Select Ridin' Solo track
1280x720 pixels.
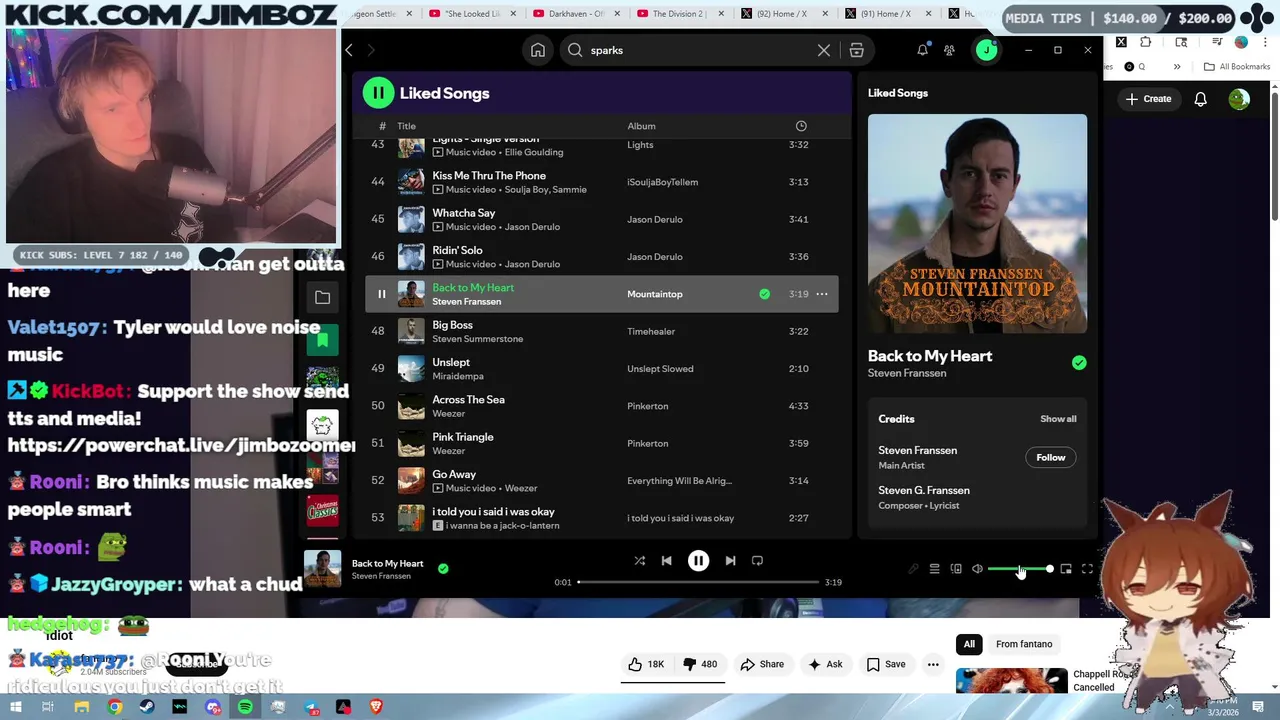[x=602, y=256]
